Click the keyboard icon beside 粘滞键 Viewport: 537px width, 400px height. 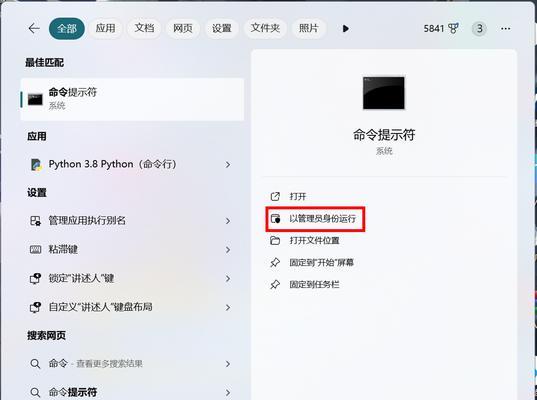coord(36,250)
